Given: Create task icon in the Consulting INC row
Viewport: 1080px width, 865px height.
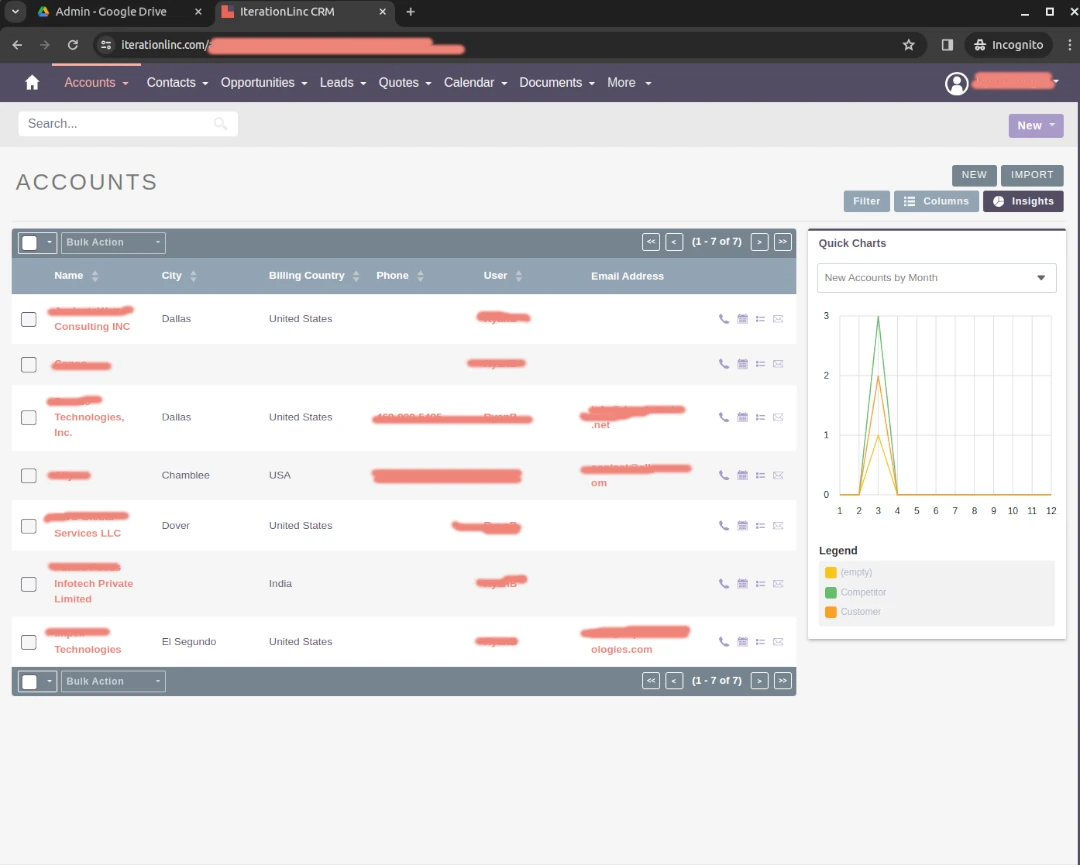Looking at the screenshot, I should click(x=760, y=319).
